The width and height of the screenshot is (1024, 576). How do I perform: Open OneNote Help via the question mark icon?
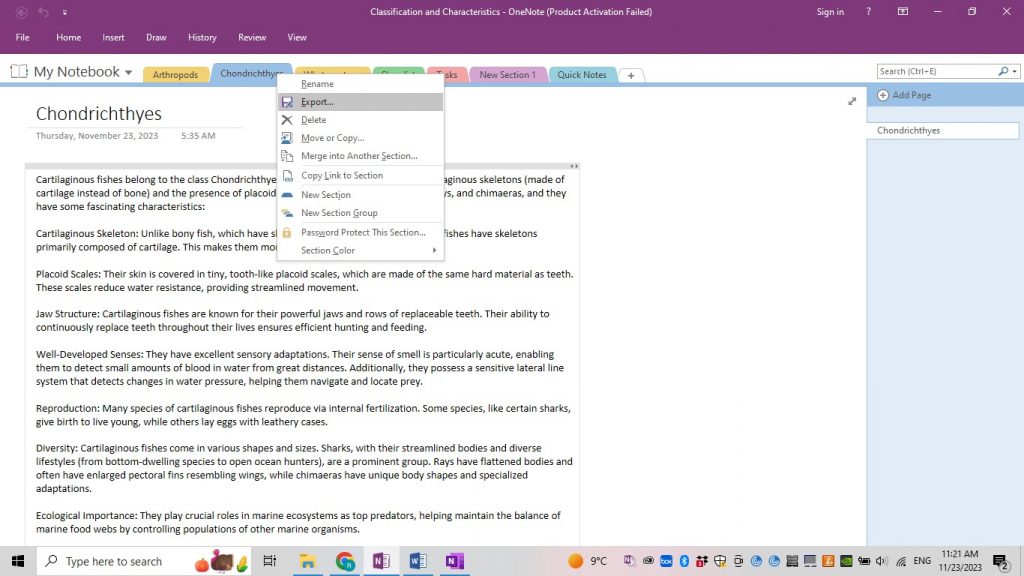point(867,11)
